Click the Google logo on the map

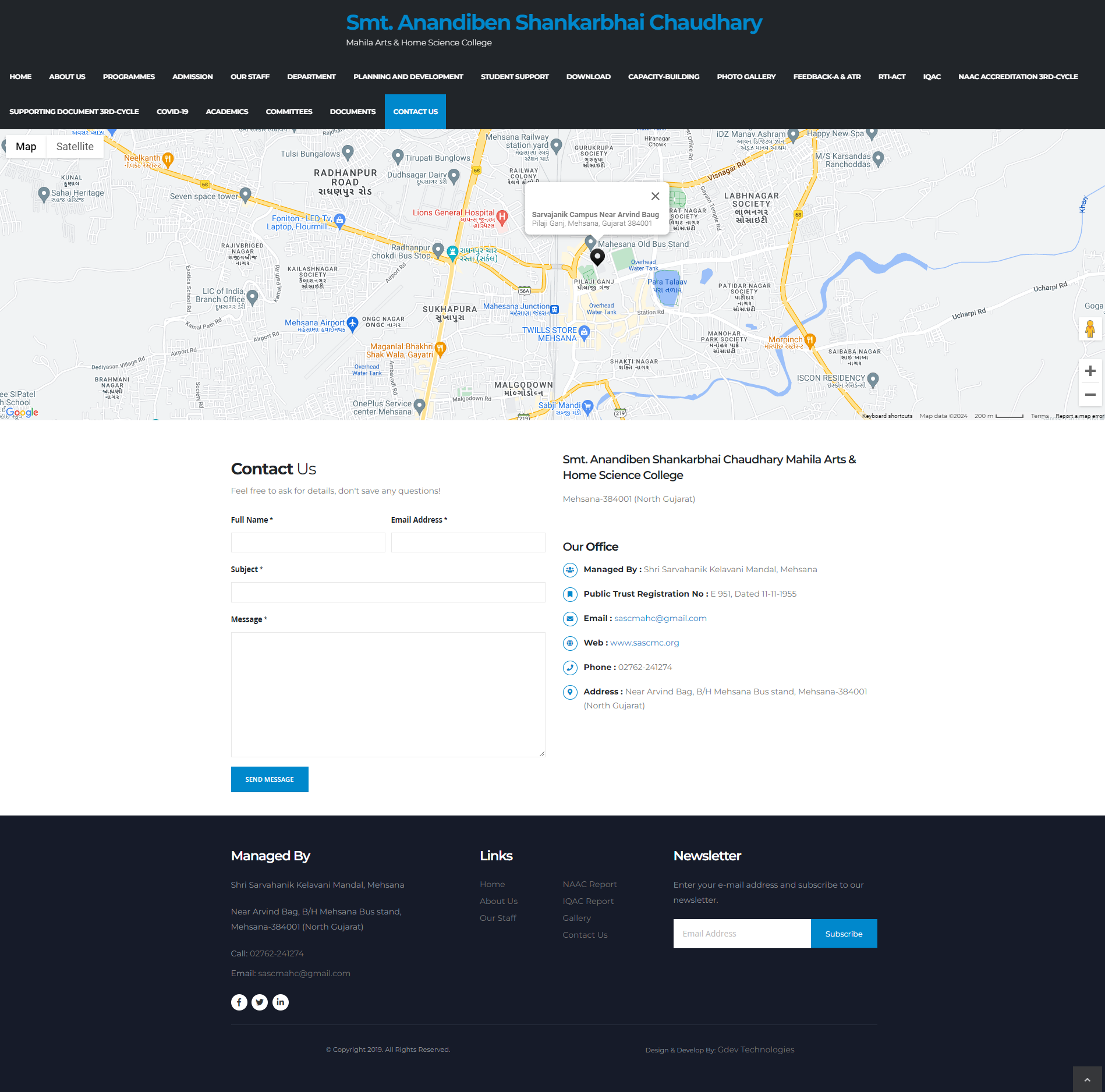tap(22, 412)
